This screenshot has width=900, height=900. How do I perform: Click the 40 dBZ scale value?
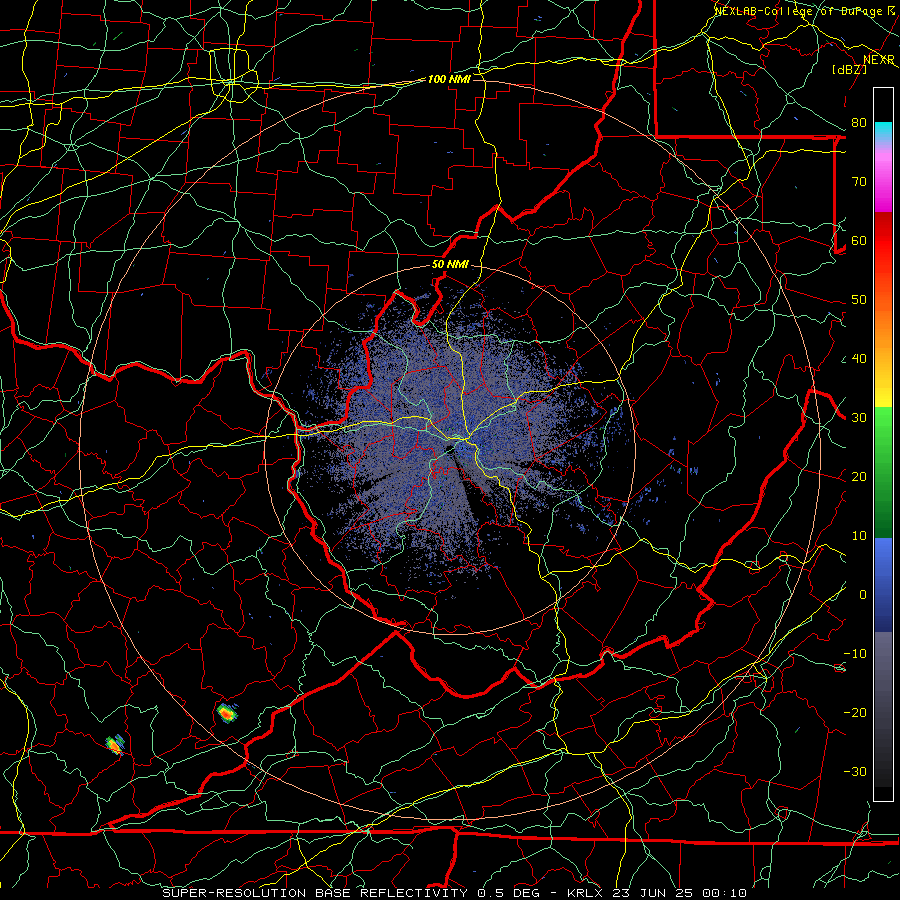click(x=859, y=359)
